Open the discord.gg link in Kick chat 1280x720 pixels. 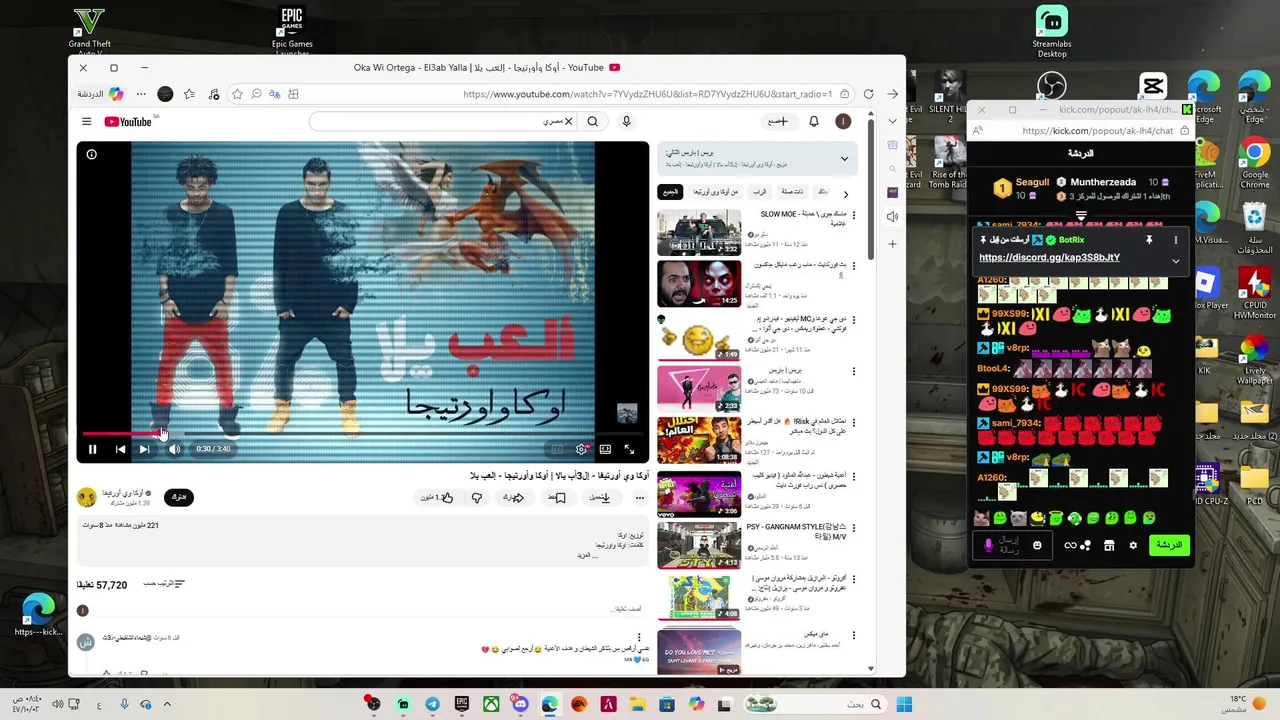click(x=1049, y=257)
